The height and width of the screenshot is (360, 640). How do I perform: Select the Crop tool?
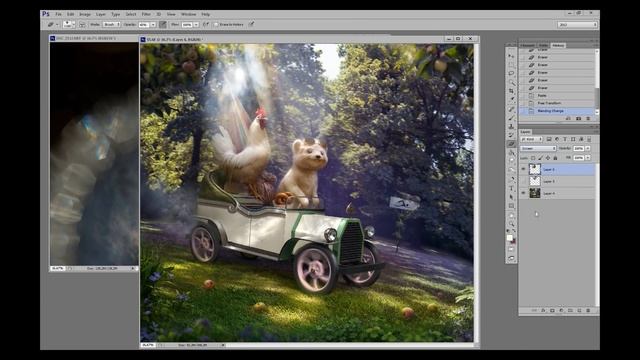pos(511,91)
